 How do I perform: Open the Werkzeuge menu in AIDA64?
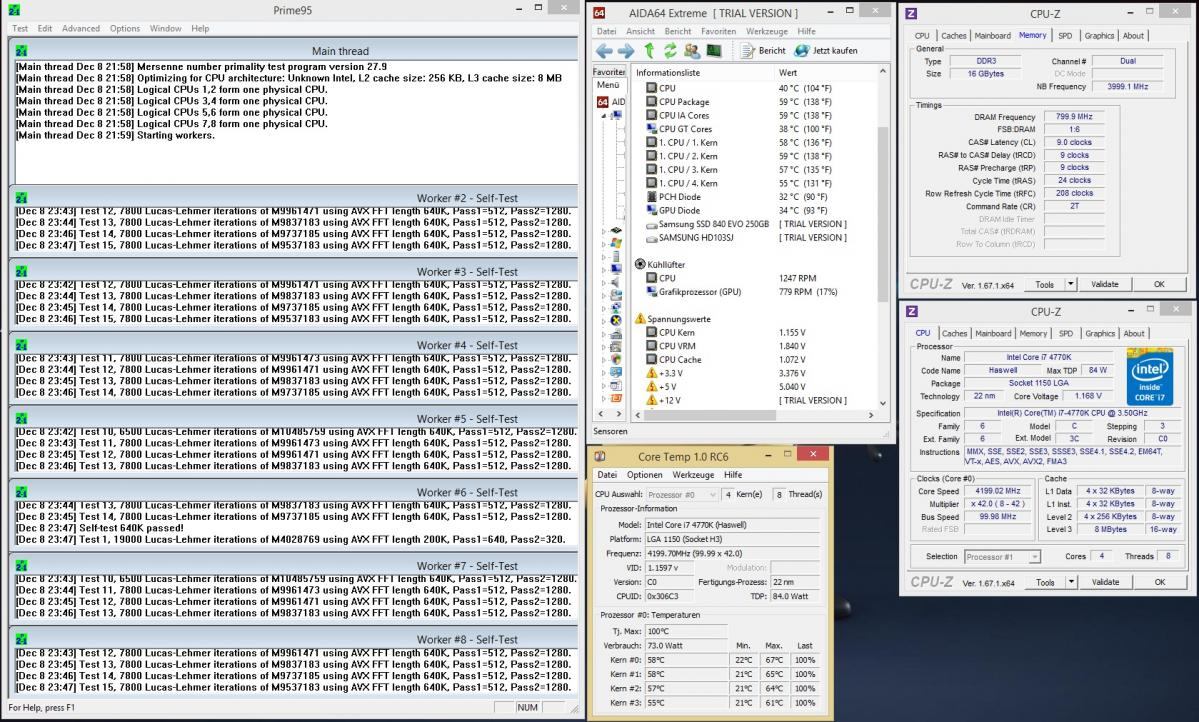pos(767,31)
